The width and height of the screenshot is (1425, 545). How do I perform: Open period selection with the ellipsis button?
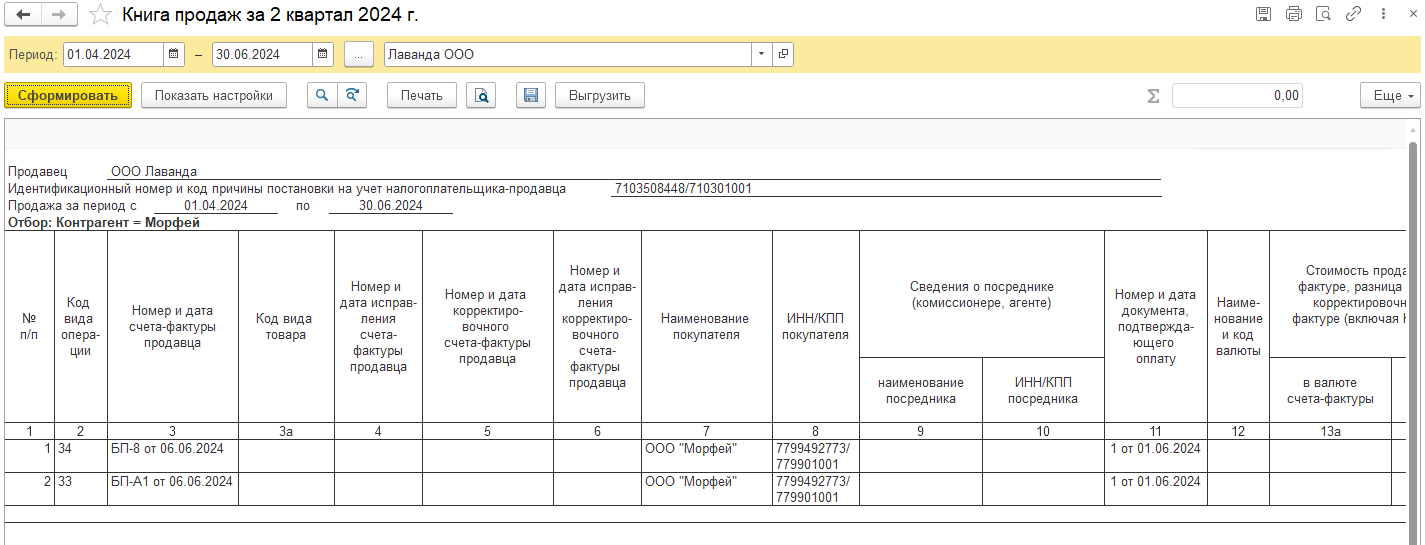coord(358,54)
